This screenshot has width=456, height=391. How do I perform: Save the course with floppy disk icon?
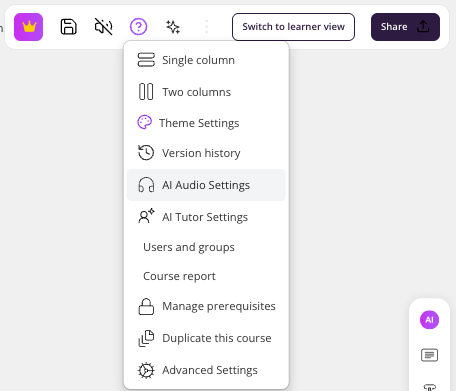(x=69, y=27)
